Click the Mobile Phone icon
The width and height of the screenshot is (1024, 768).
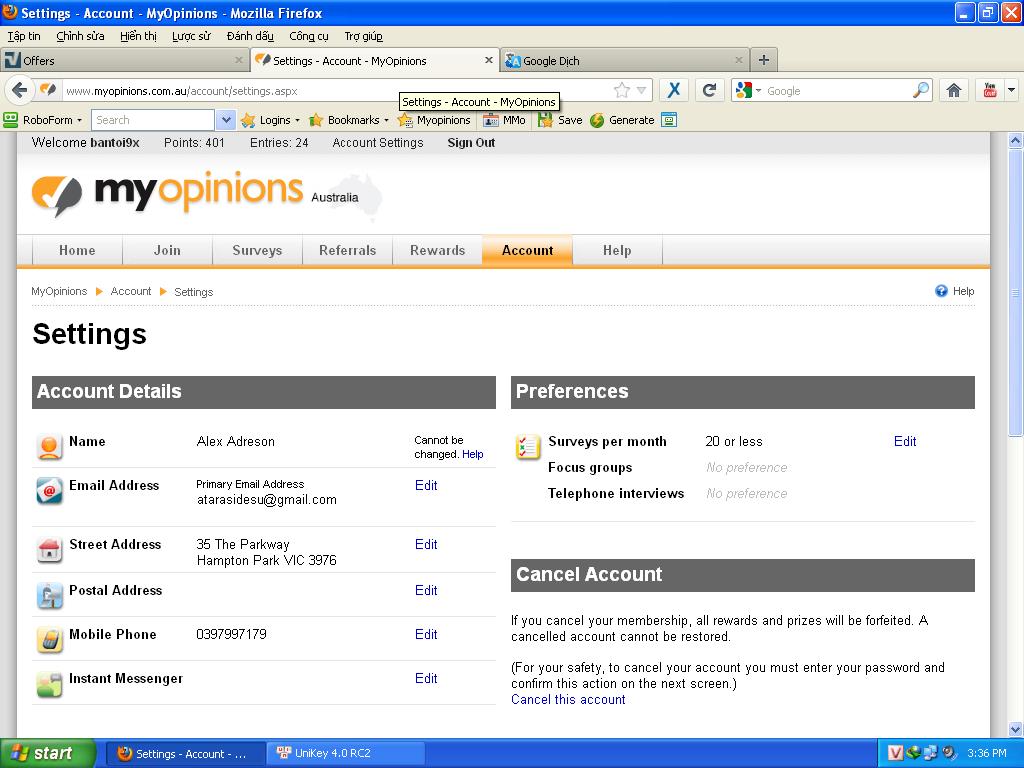tap(49, 640)
